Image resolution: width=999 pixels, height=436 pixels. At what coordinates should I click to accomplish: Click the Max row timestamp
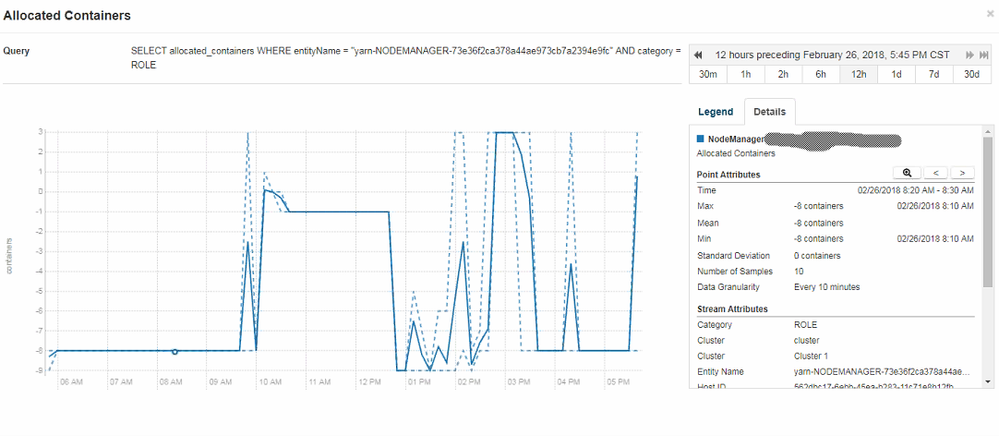point(935,207)
